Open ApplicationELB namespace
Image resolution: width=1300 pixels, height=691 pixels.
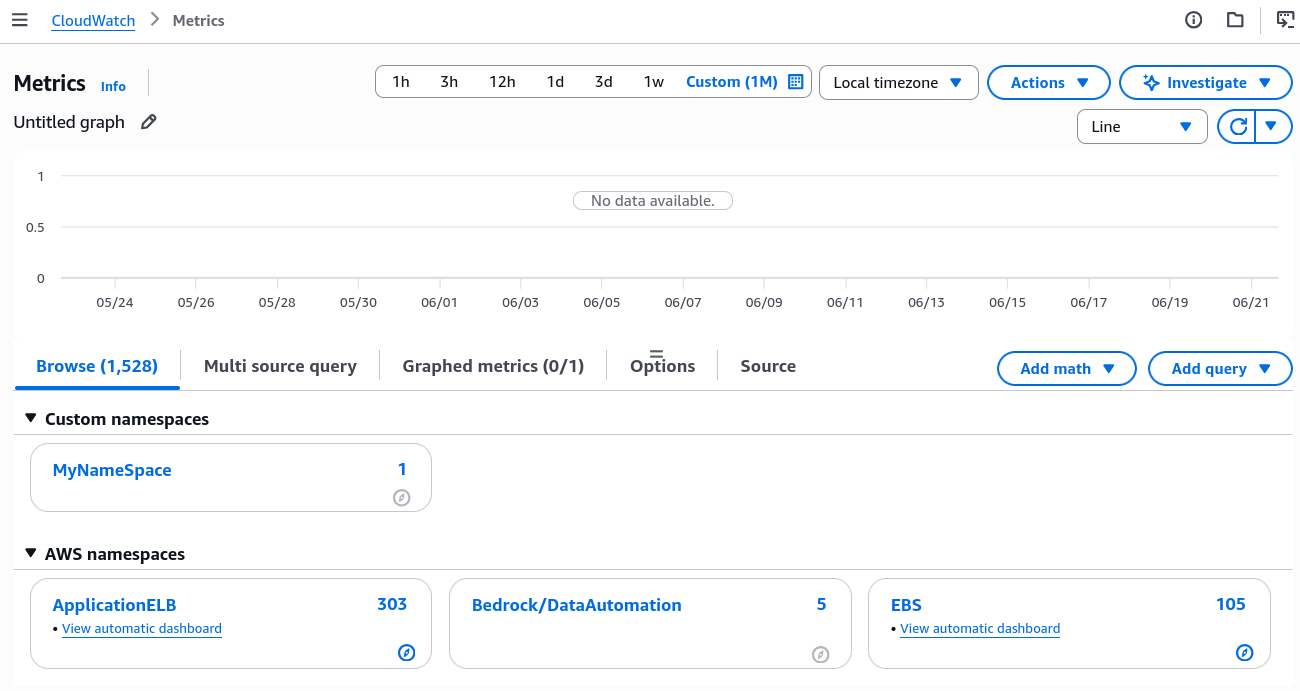point(114,605)
